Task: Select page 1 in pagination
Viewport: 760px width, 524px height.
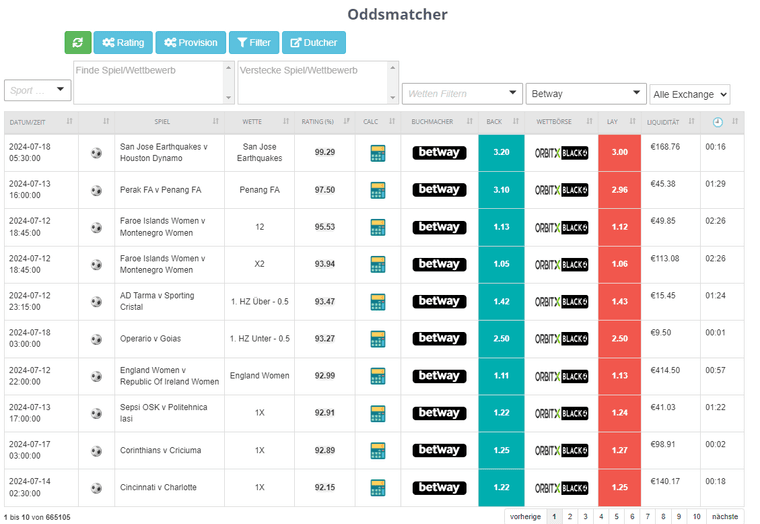Action: [554, 517]
